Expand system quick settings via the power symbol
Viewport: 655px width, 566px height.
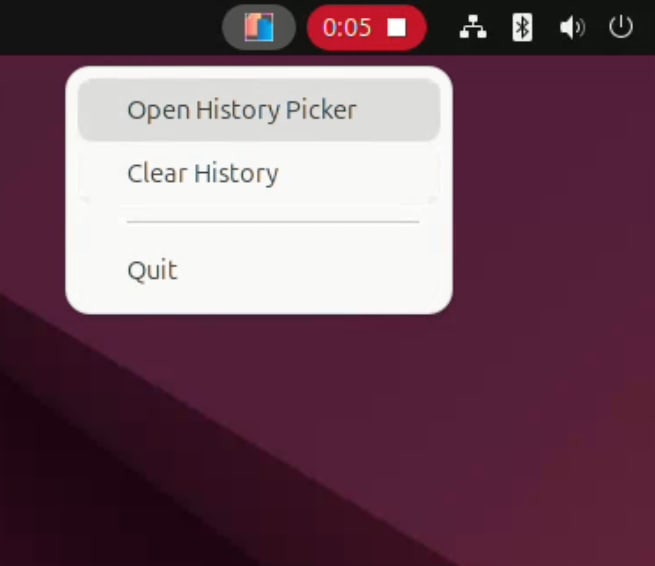620,27
